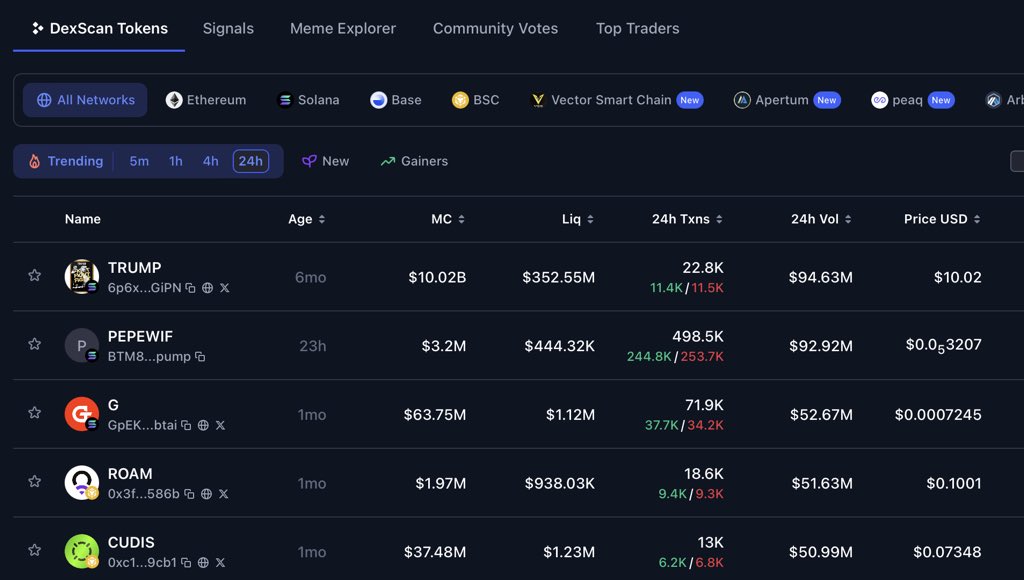Add CUDIS to favorites via star

tap(35, 550)
